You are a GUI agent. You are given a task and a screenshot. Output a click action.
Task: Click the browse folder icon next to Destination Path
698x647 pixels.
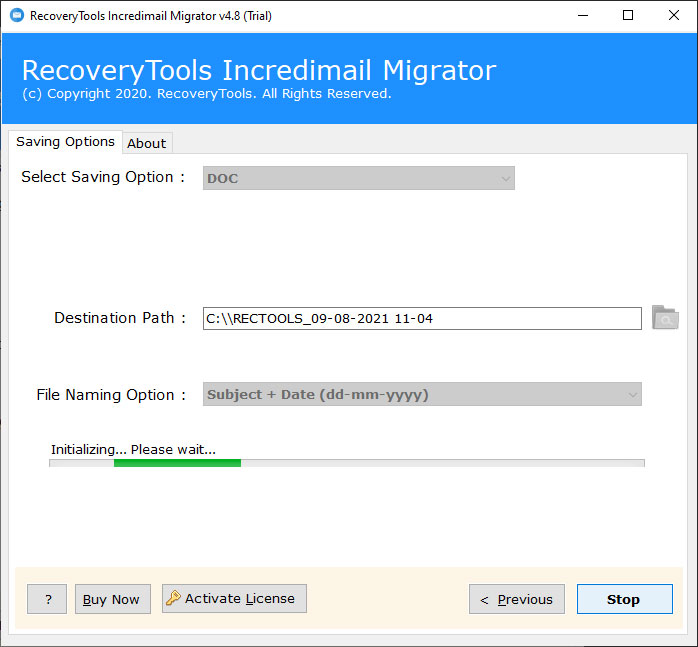665,317
